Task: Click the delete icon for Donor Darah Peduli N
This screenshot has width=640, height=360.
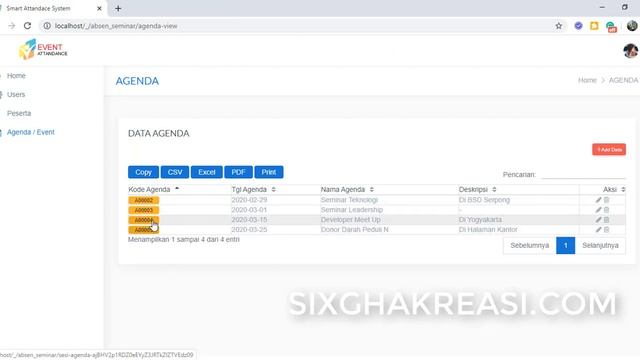Action: (x=607, y=230)
